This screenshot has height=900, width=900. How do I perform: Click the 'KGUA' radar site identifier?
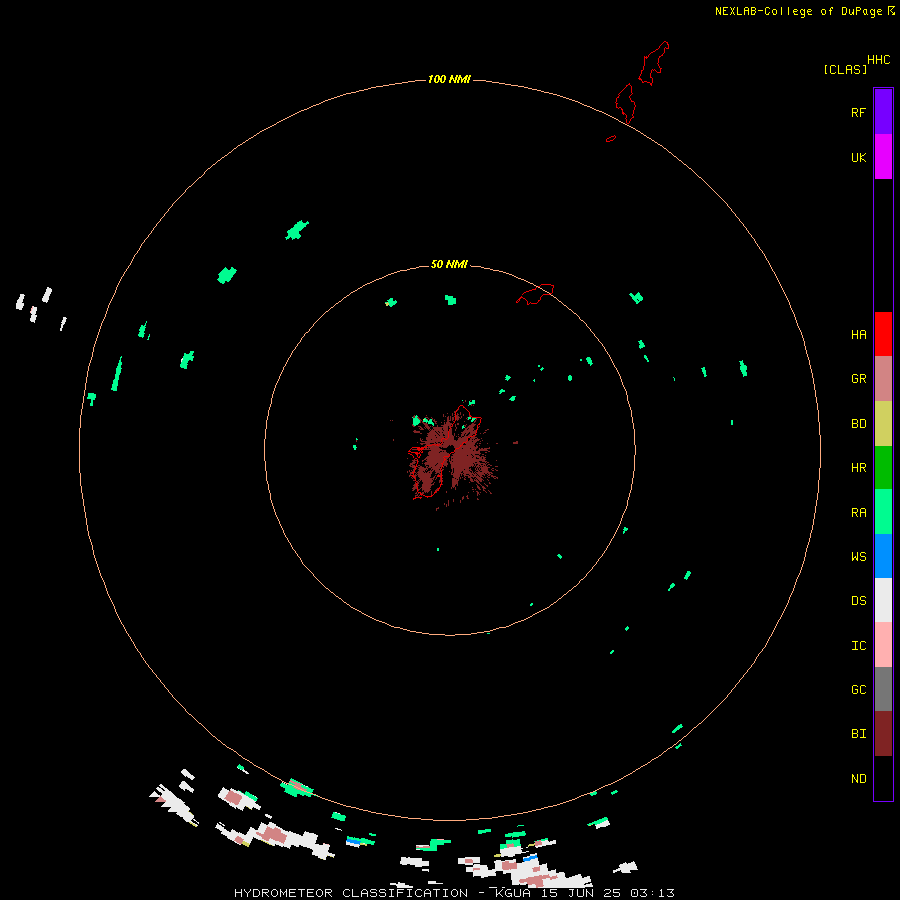point(512,893)
